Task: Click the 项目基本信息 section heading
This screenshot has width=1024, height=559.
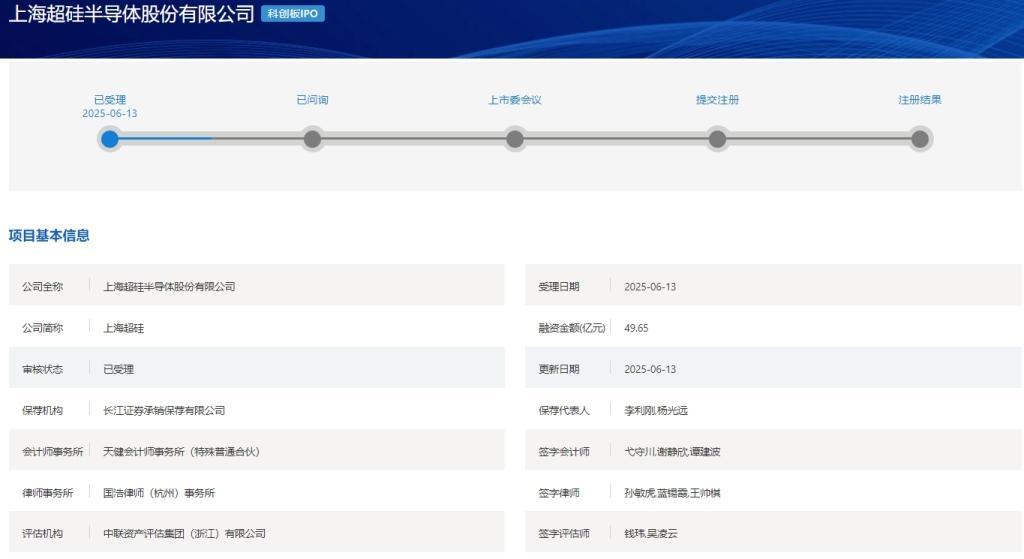Action: click(49, 236)
